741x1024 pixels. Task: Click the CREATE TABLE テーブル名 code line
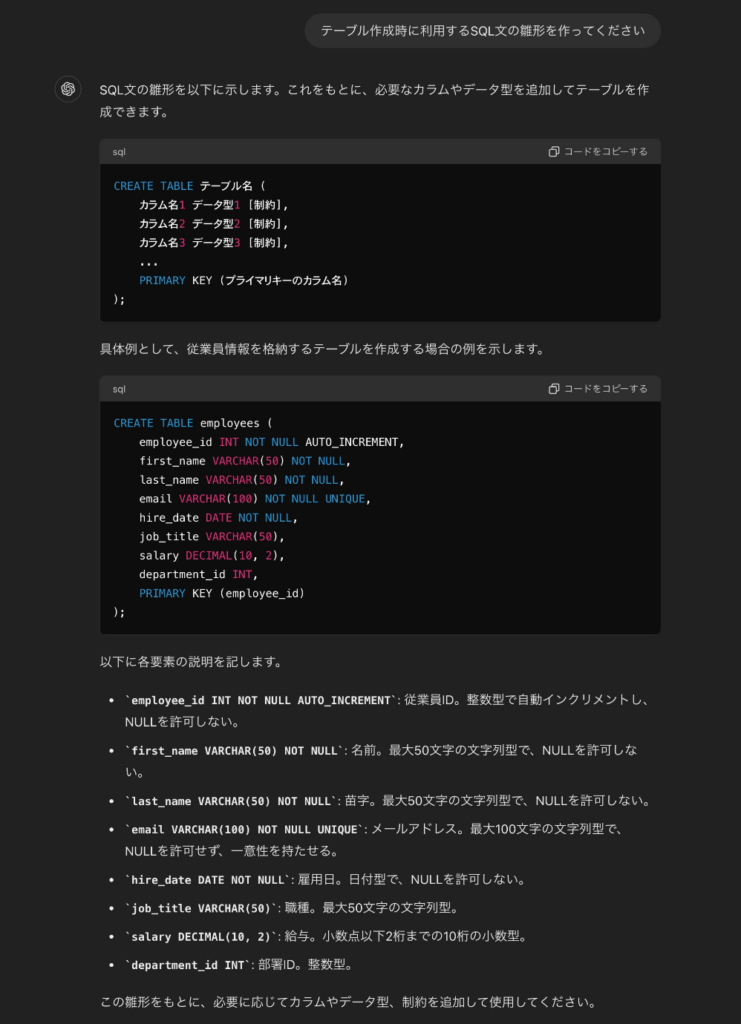click(x=190, y=186)
